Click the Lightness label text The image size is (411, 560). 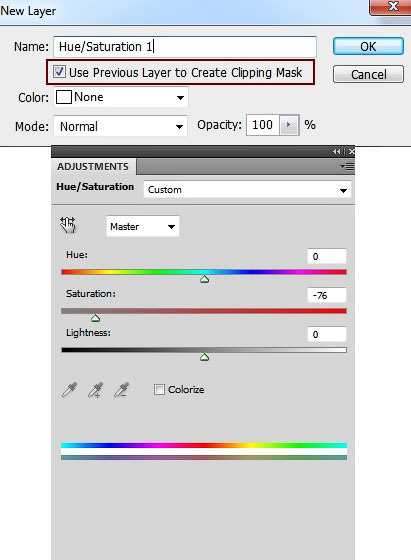(x=88, y=333)
